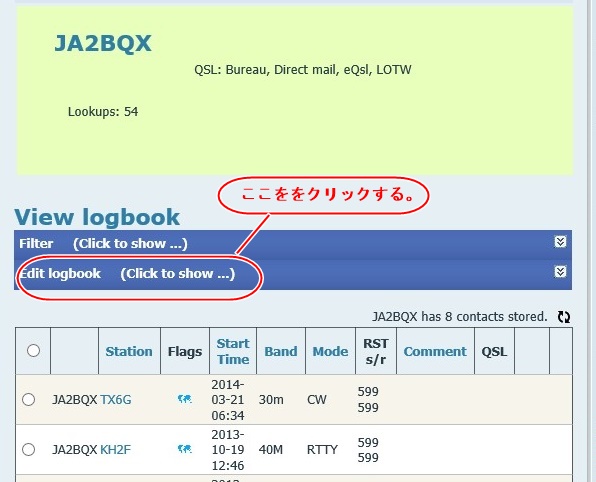Screen dimensions: 596x482
Task: Click the JA2BQX callsign heading
Action: click(103, 43)
